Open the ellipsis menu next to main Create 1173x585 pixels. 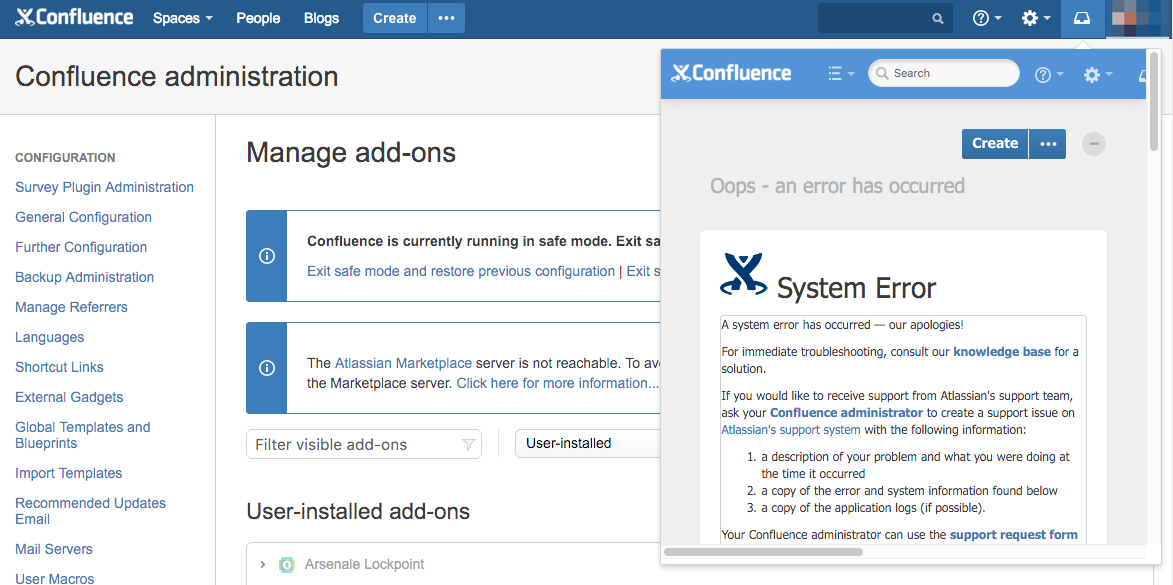coord(447,18)
